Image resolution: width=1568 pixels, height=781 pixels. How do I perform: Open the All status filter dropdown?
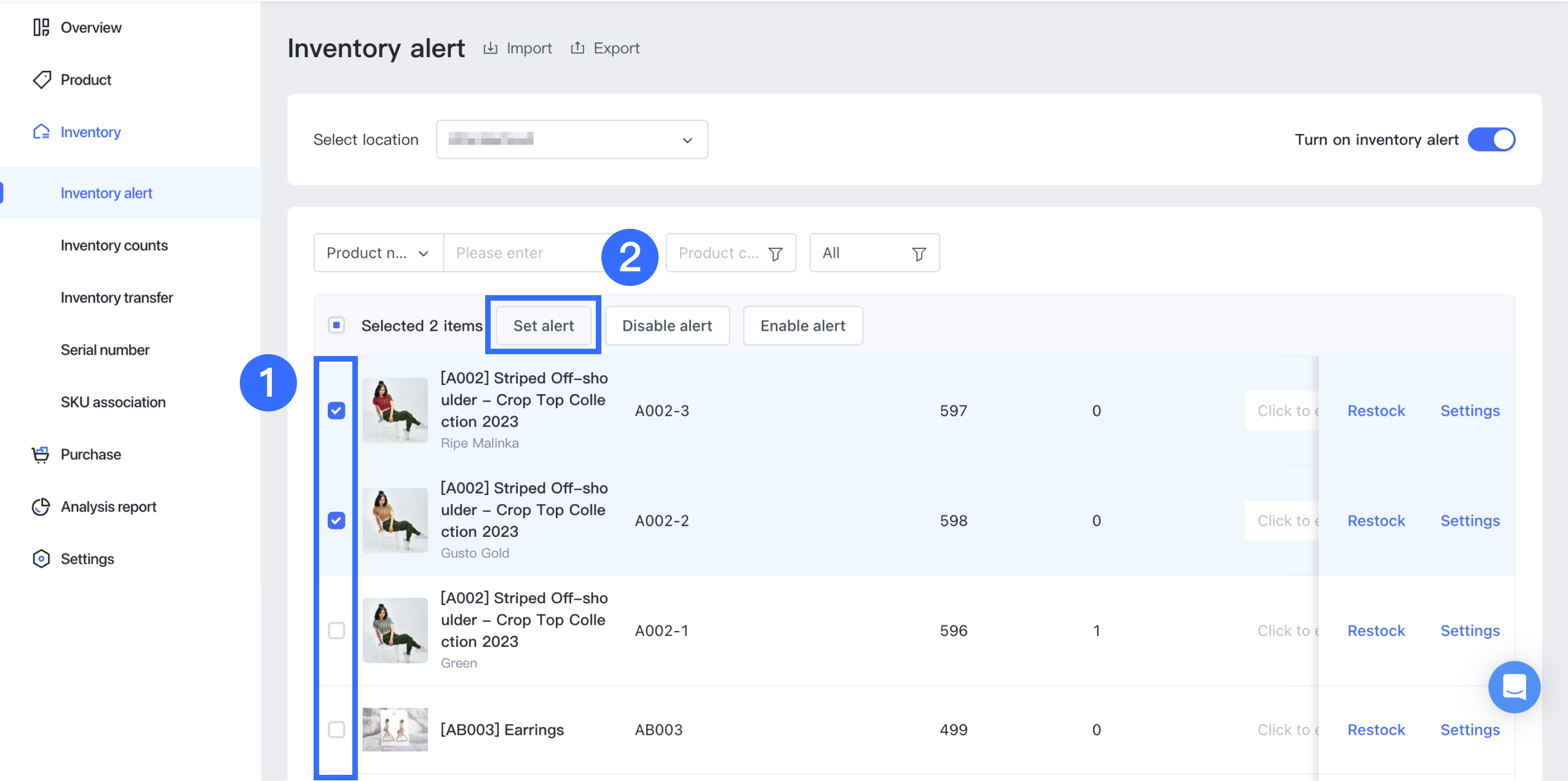pyautogui.click(x=873, y=253)
